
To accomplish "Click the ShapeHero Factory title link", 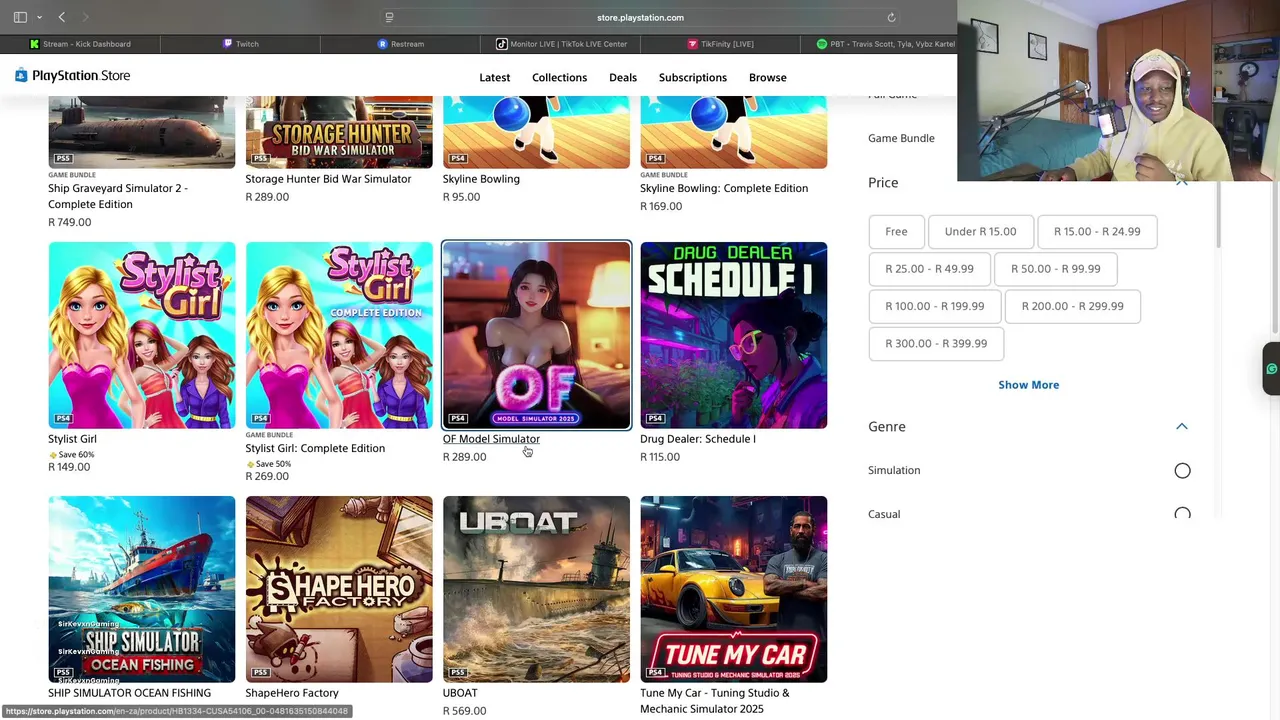I will tap(292, 693).
